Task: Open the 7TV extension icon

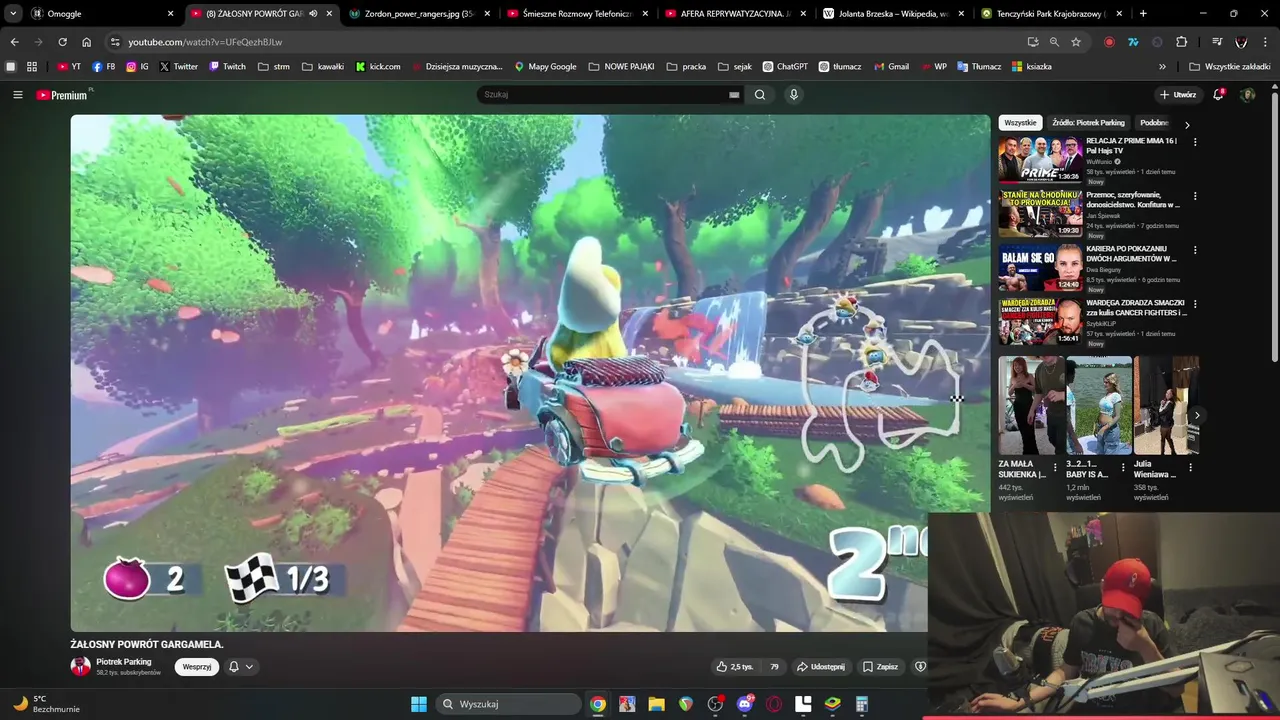Action: tap(1133, 42)
